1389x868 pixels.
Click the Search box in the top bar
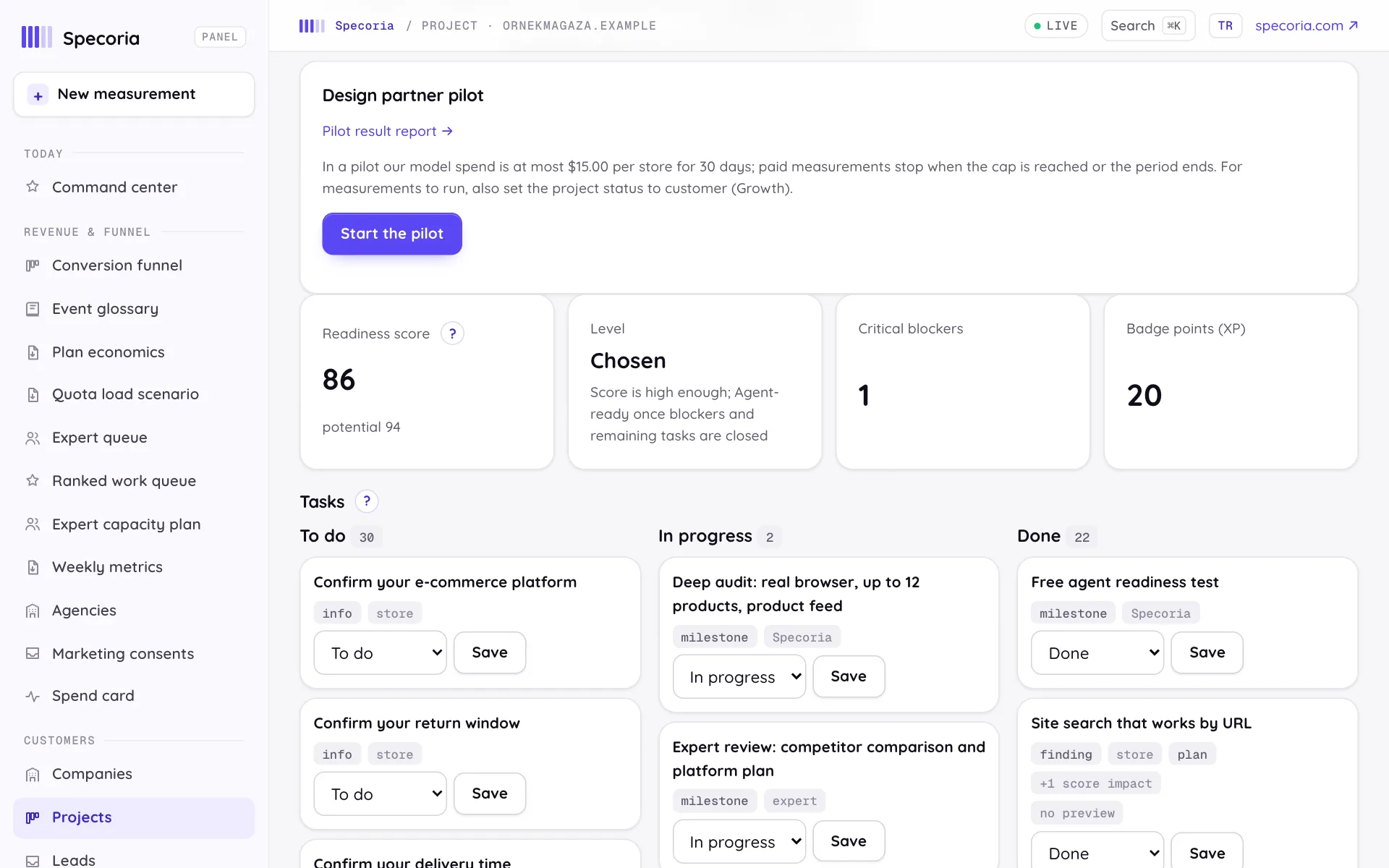[x=1148, y=26]
